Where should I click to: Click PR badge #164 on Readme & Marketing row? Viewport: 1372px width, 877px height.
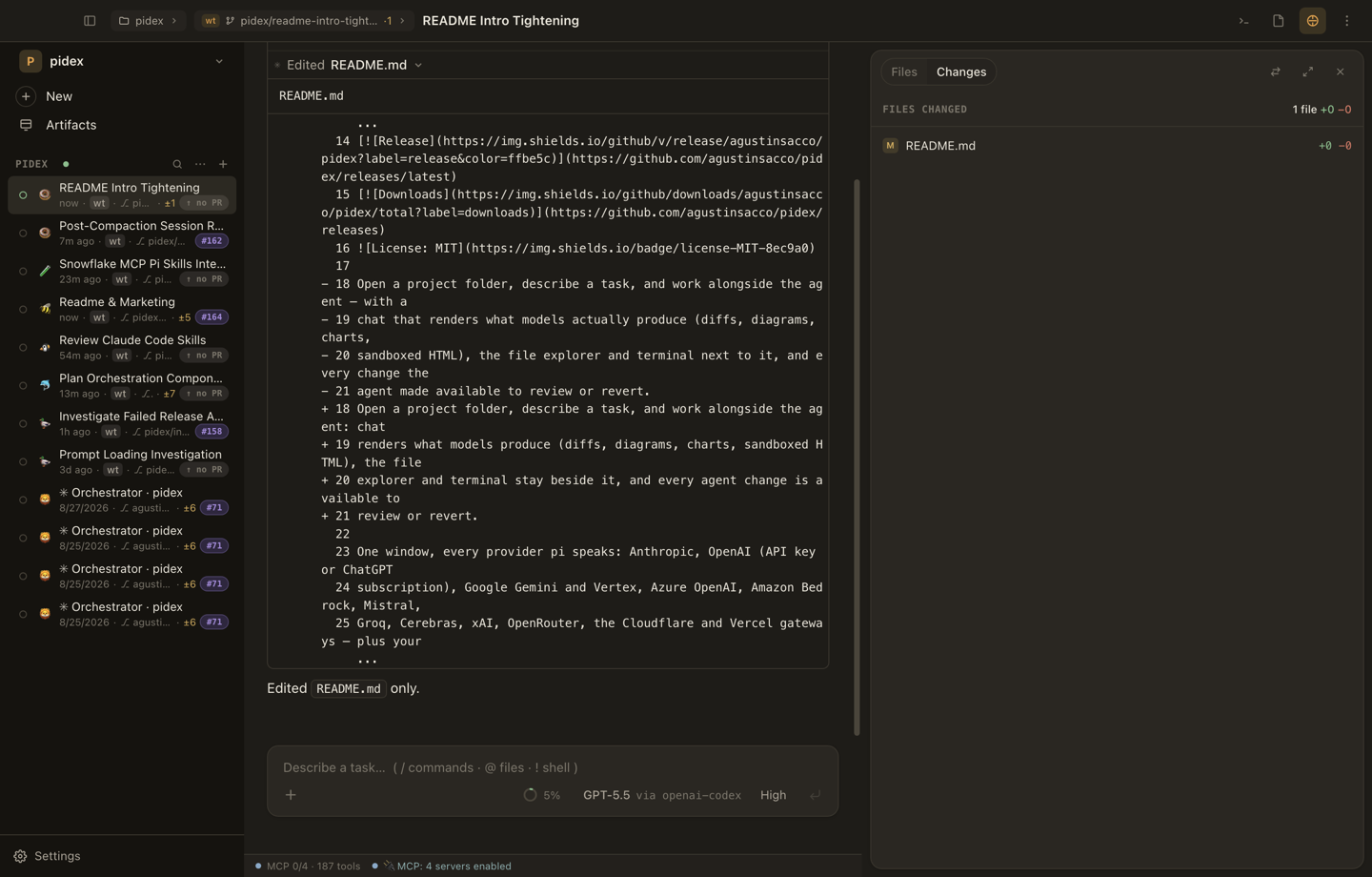pyautogui.click(x=212, y=317)
